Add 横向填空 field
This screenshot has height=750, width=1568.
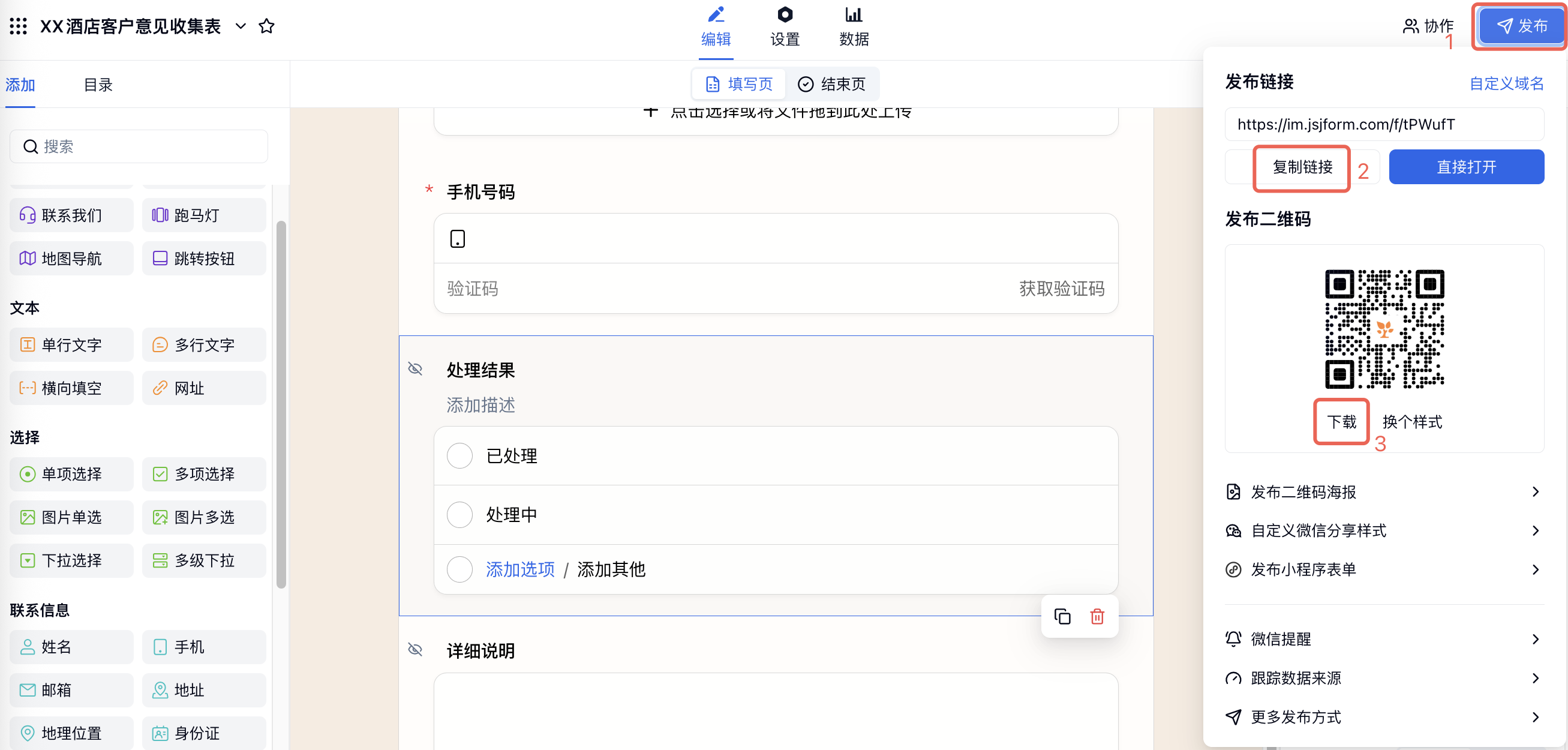[x=72, y=388]
